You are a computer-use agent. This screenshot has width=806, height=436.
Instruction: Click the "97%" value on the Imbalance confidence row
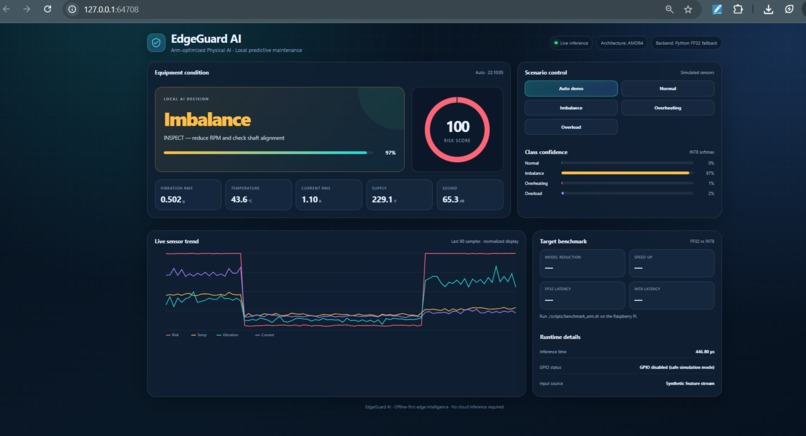(710, 173)
